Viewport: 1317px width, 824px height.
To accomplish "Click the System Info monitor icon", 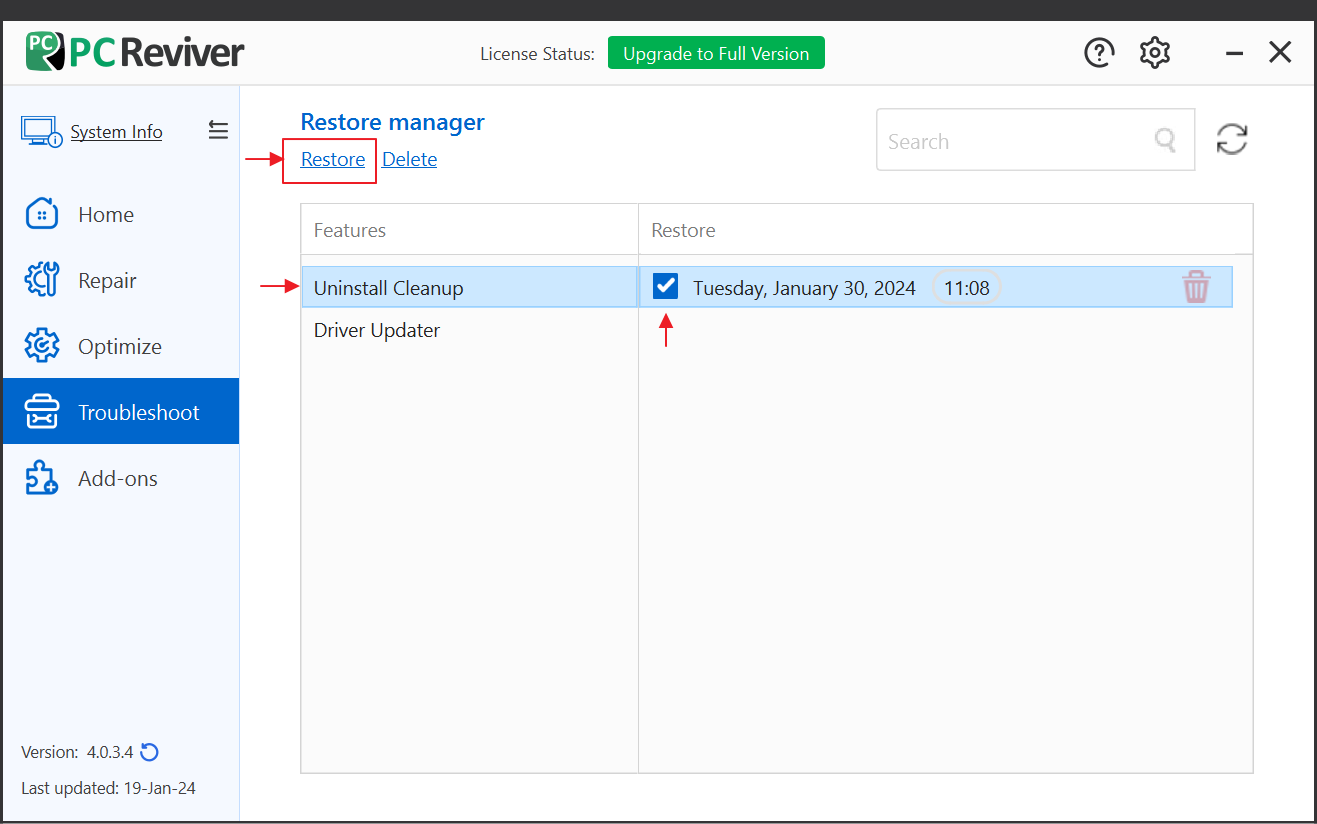I will (x=41, y=132).
